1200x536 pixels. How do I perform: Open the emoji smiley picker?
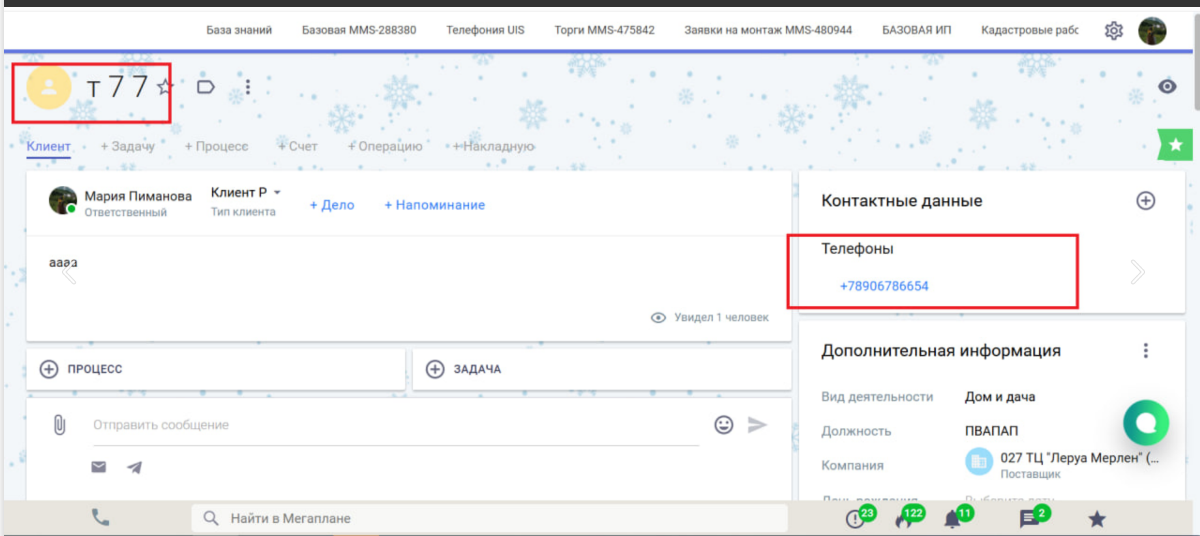724,425
